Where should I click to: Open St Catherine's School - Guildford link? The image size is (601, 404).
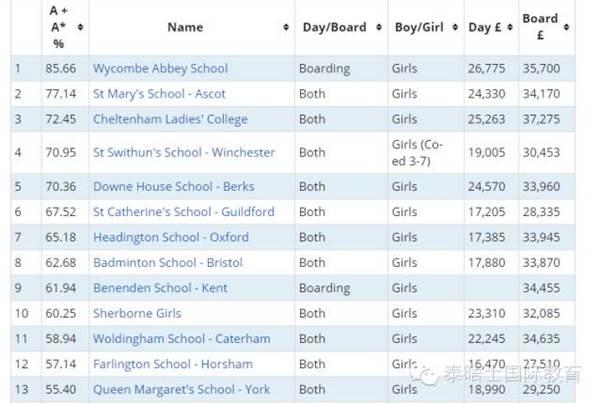183,212
